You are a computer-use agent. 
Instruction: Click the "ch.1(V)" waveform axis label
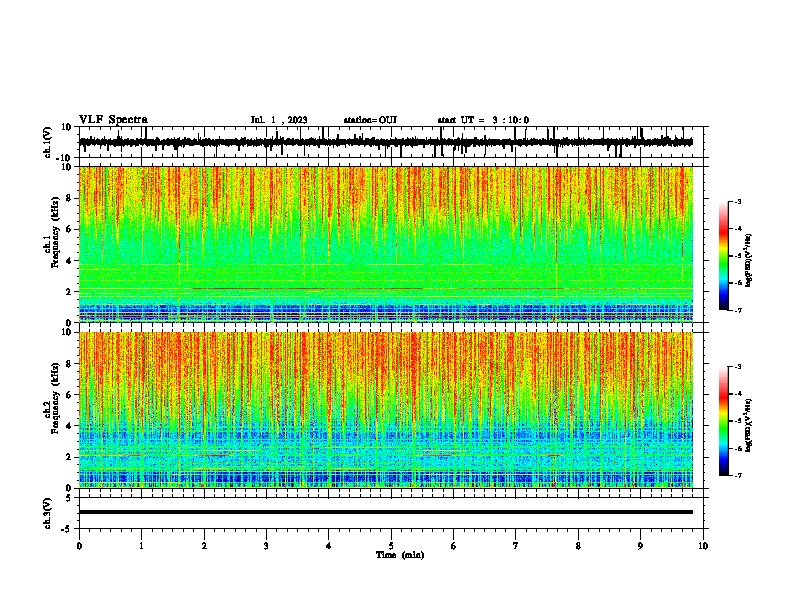(48, 142)
